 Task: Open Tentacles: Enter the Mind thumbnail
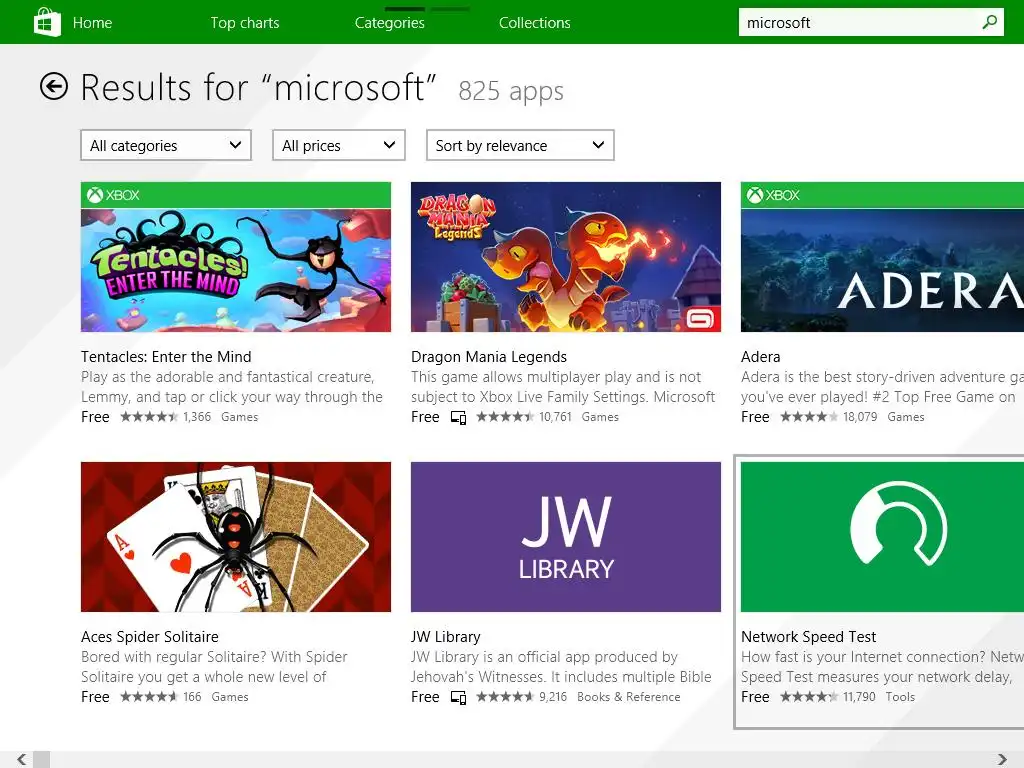[236, 257]
